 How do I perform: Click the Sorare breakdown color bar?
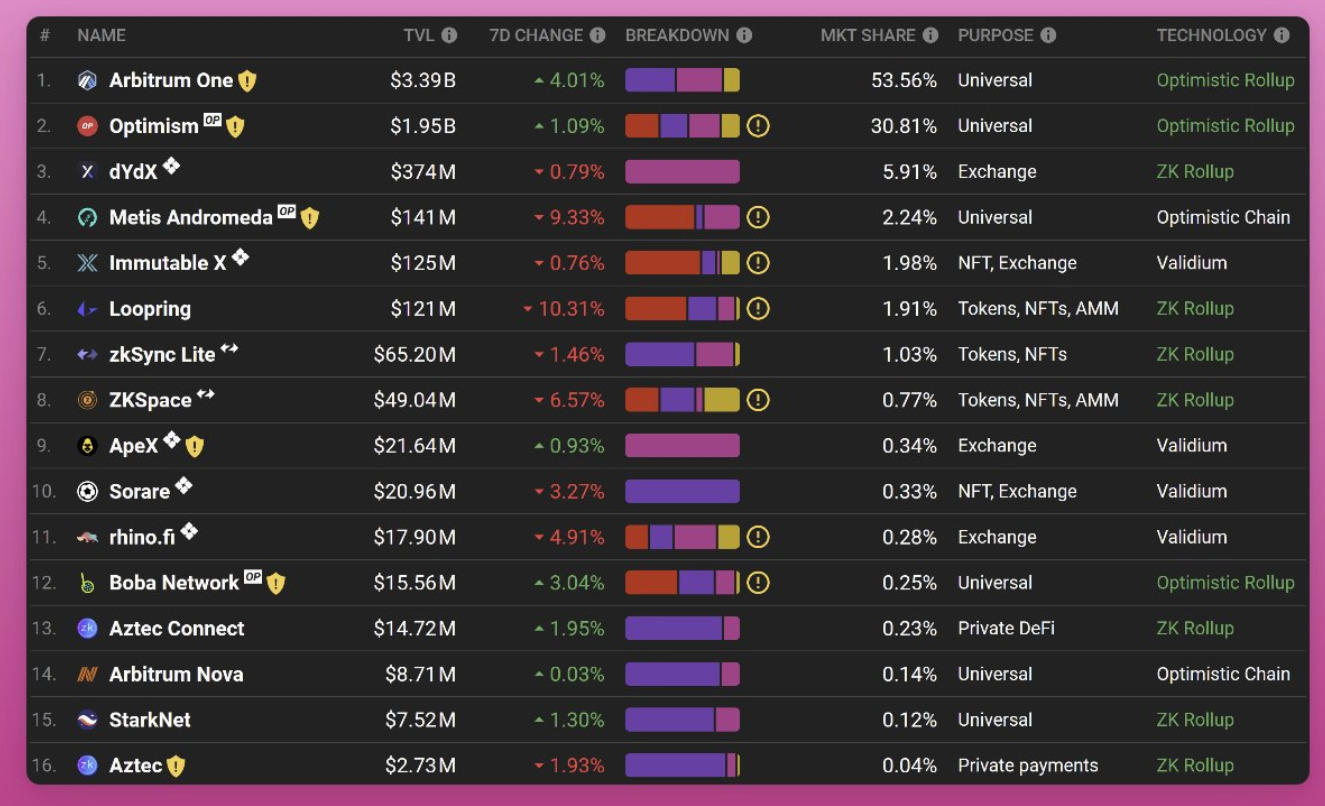pos(683,492)
